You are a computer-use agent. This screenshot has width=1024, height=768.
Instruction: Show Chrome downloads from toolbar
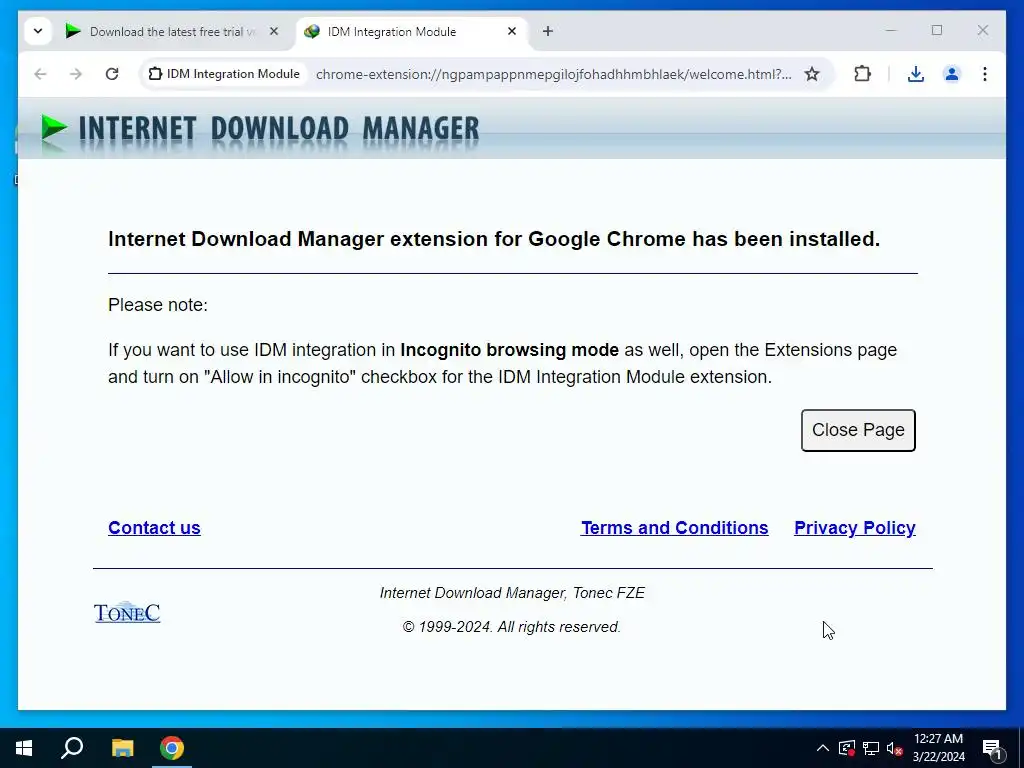pyautogui.click(x=916, y=74)
